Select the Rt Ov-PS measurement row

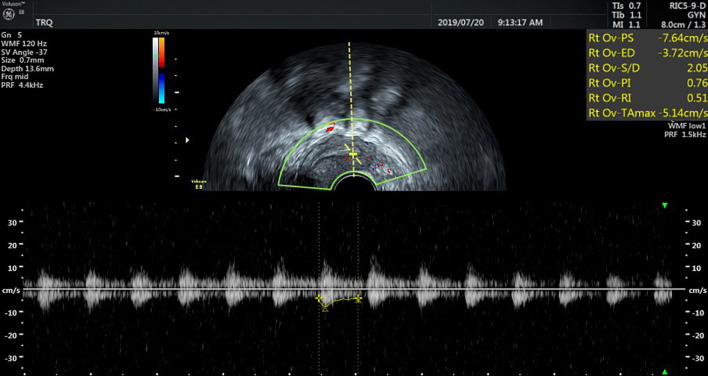click(x=647, y=38)
